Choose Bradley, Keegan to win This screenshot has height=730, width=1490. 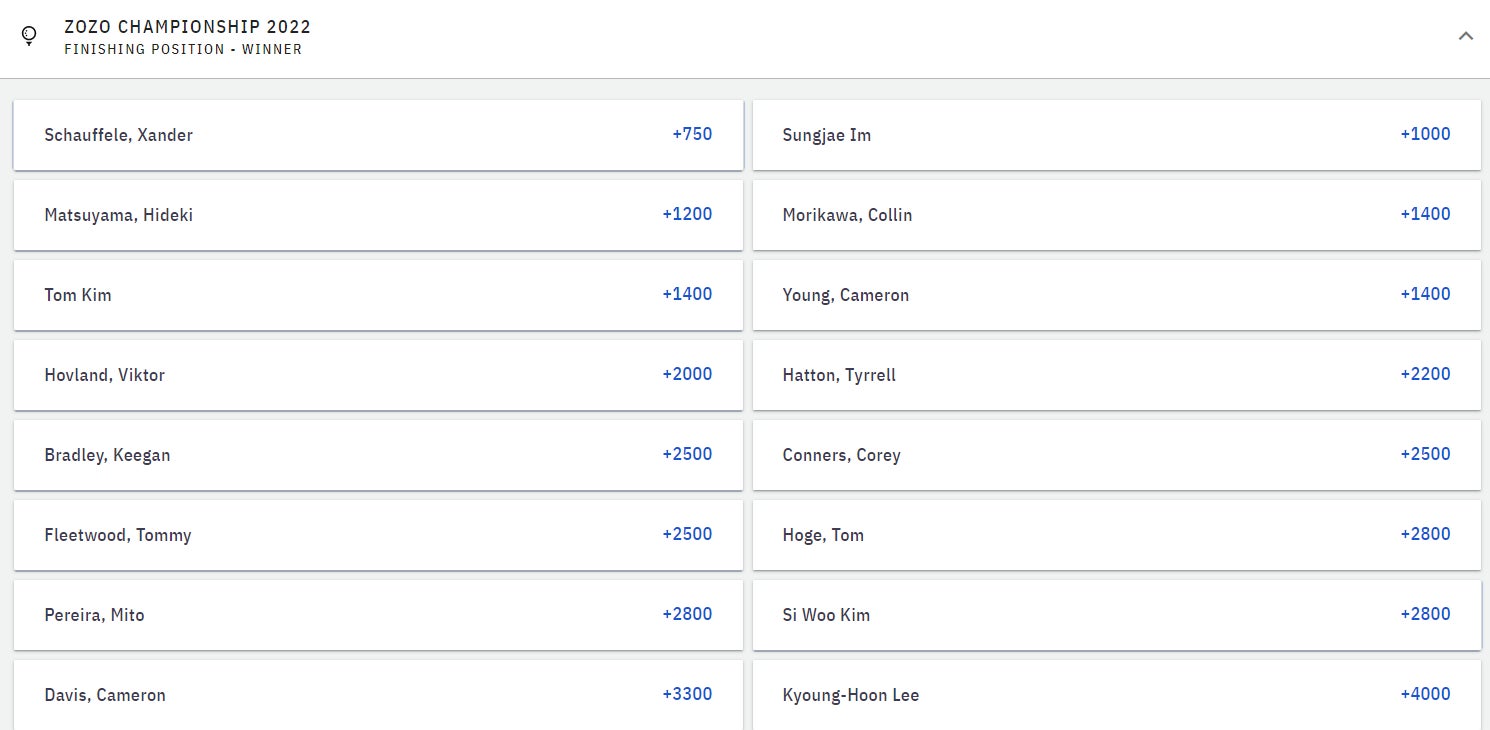click(378, 455)
